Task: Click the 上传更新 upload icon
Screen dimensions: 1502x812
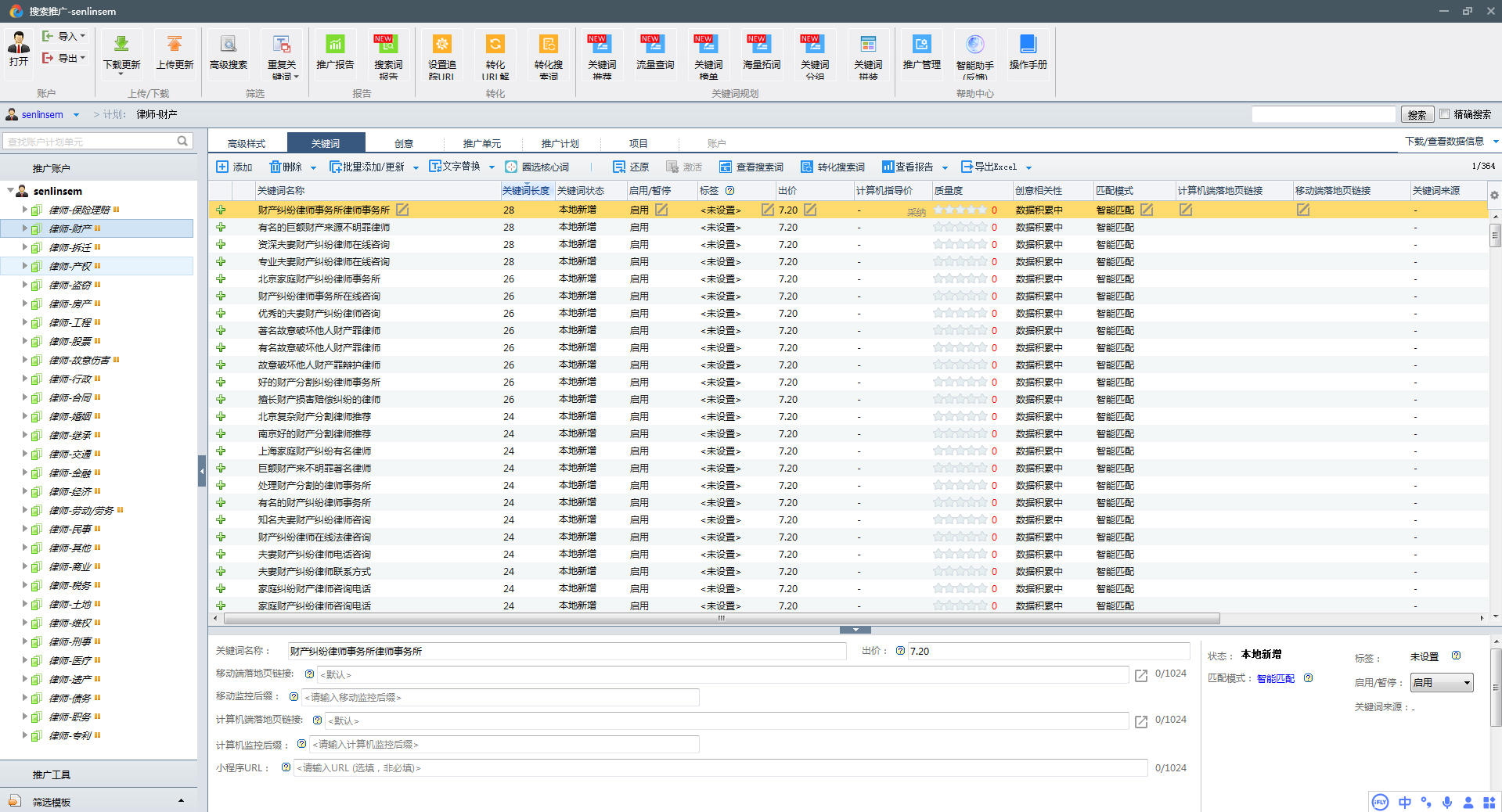Action: pos(175,45)
